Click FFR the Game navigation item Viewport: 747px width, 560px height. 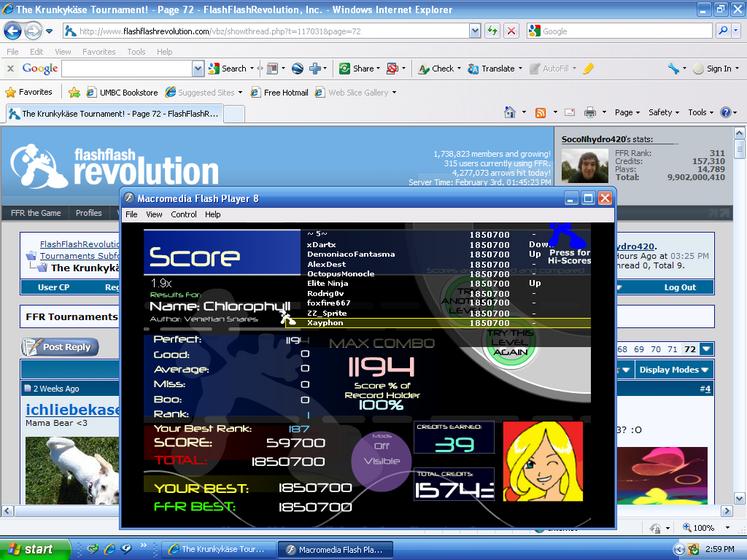tap(36, 213)
